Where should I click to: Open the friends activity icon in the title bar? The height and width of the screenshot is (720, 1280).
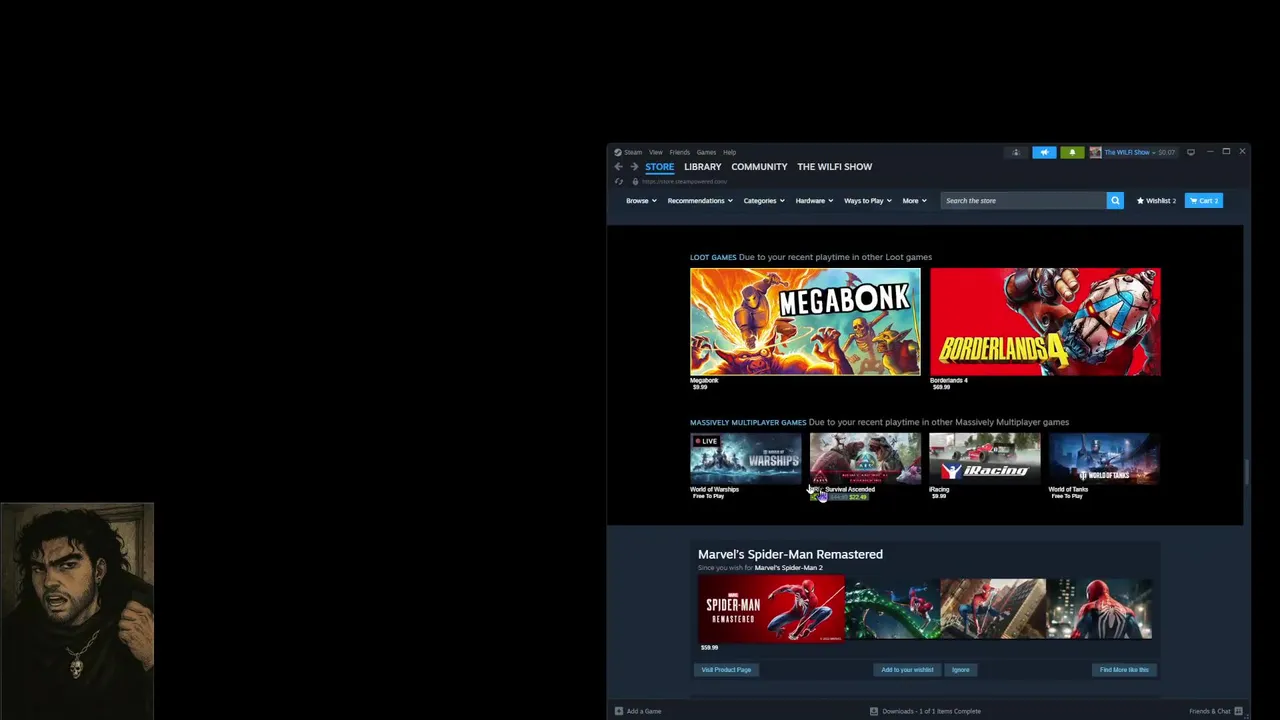(x=1016, y=152)
